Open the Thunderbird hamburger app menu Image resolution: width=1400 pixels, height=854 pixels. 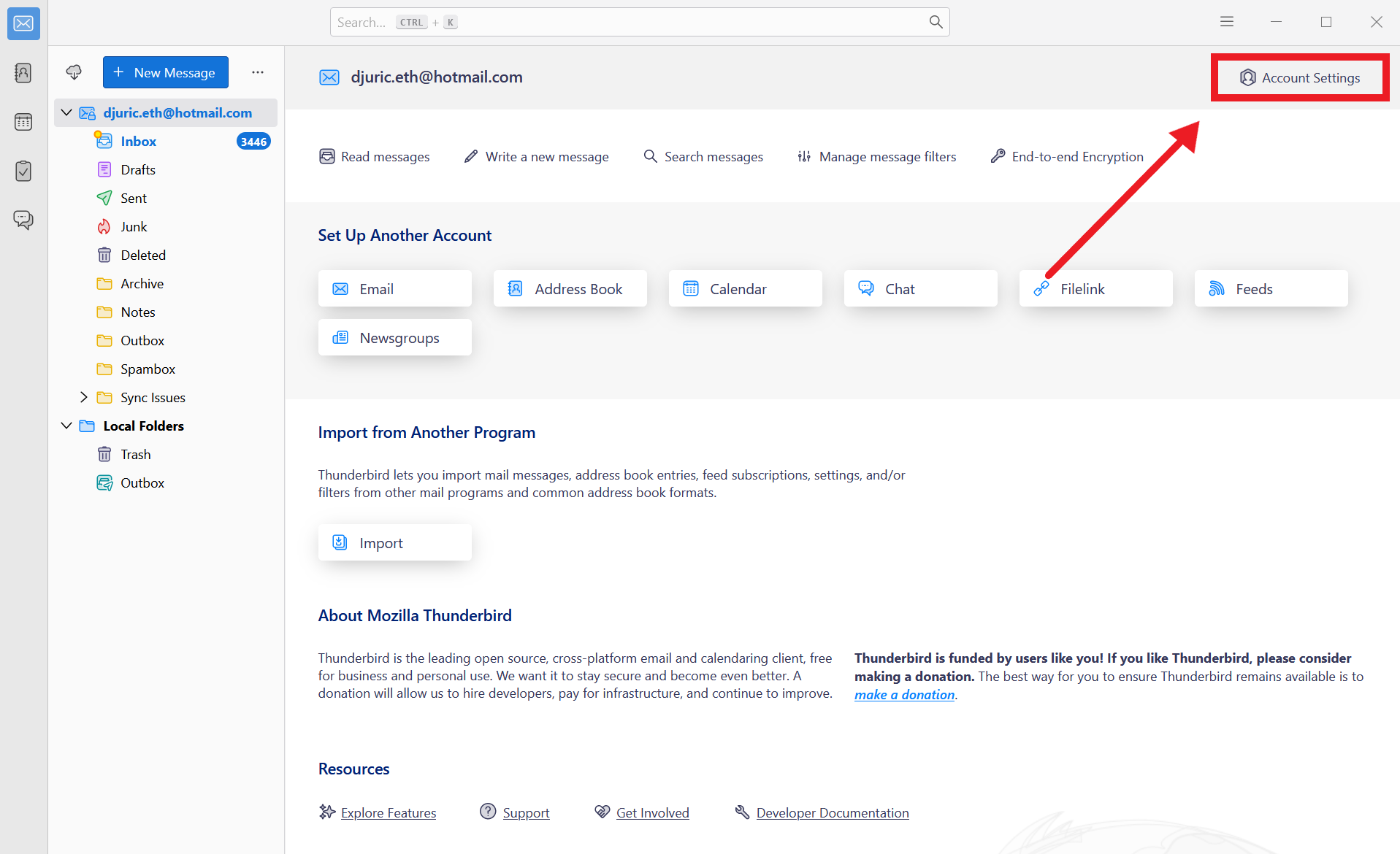(x=1227, y=22)
